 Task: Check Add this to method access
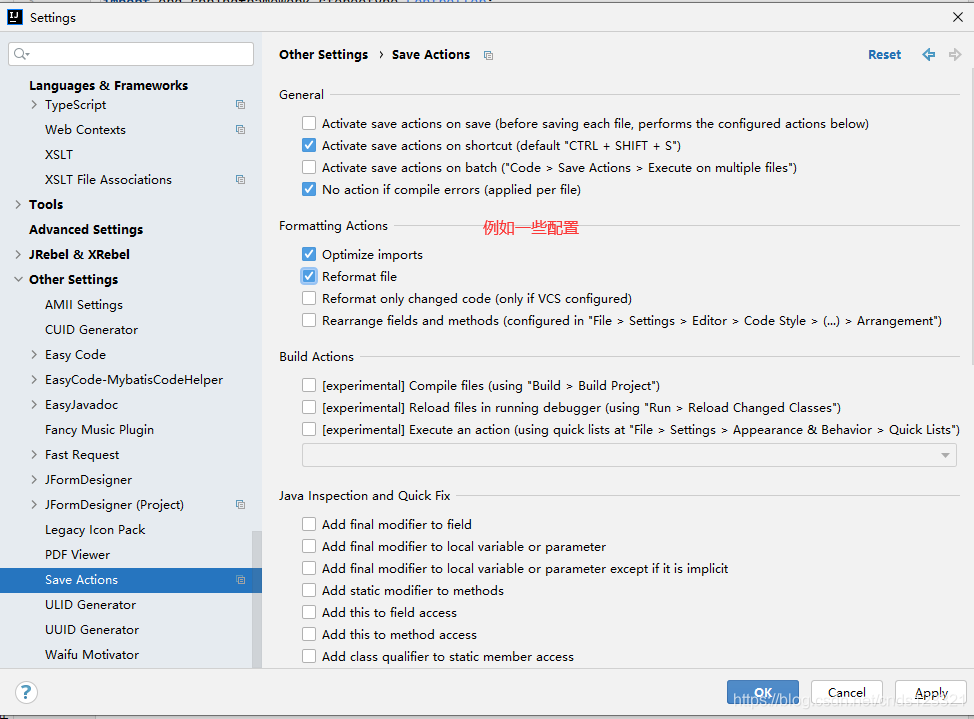[309, 634]
